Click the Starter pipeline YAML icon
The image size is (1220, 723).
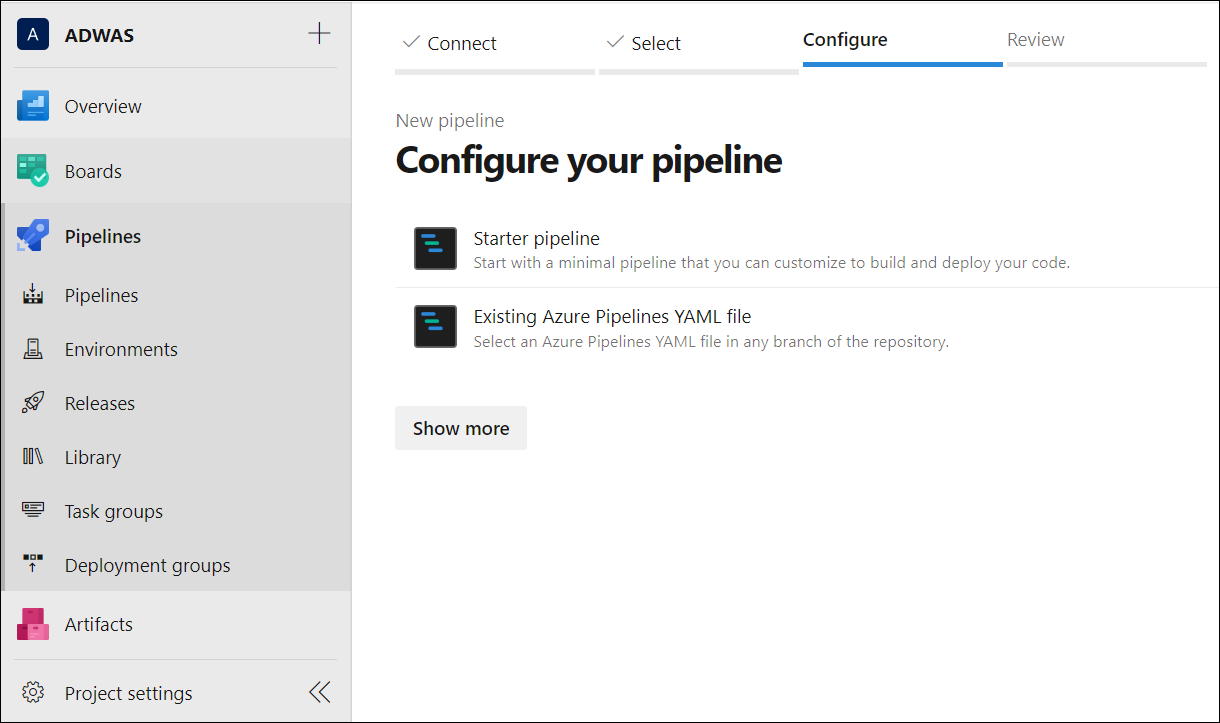click(435, 248)
